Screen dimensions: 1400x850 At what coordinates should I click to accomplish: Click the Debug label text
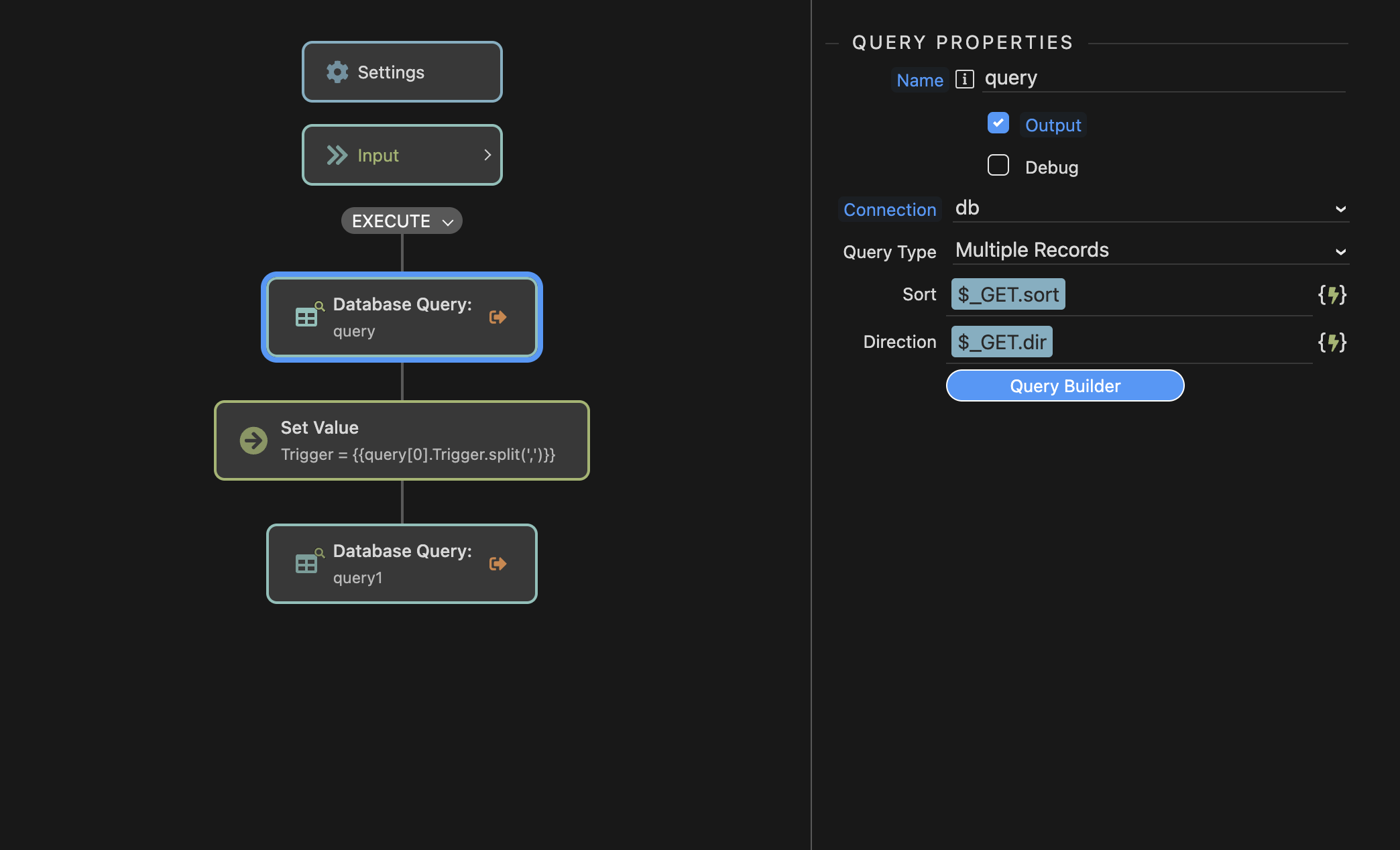[x=1051, y=168]
